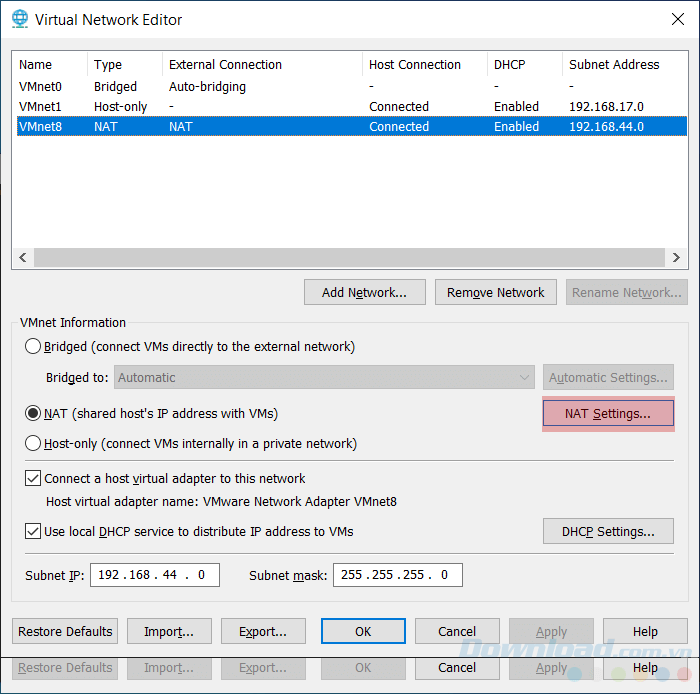Screen dimensions: 700x694
Task: Click the Subnet mask input field
Action: [x=398, y=575]
